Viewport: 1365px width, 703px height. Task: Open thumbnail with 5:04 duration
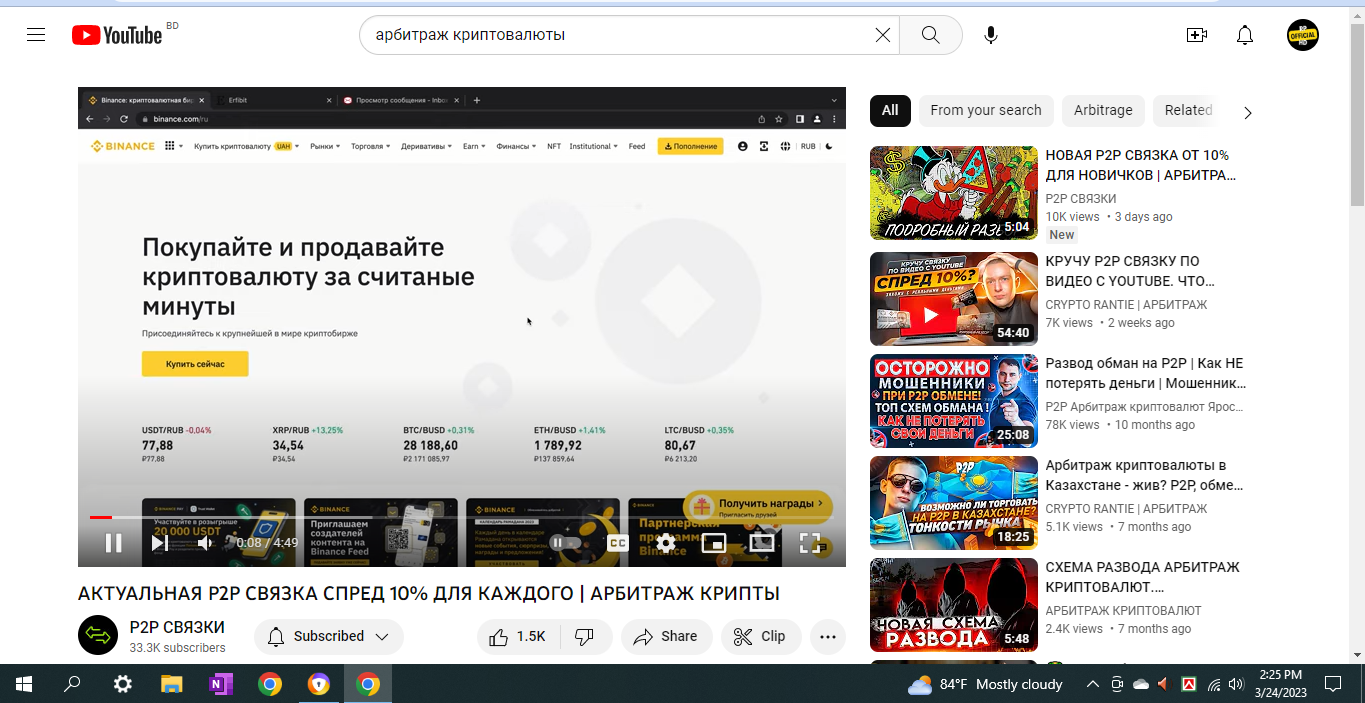[x=954, y=193]
